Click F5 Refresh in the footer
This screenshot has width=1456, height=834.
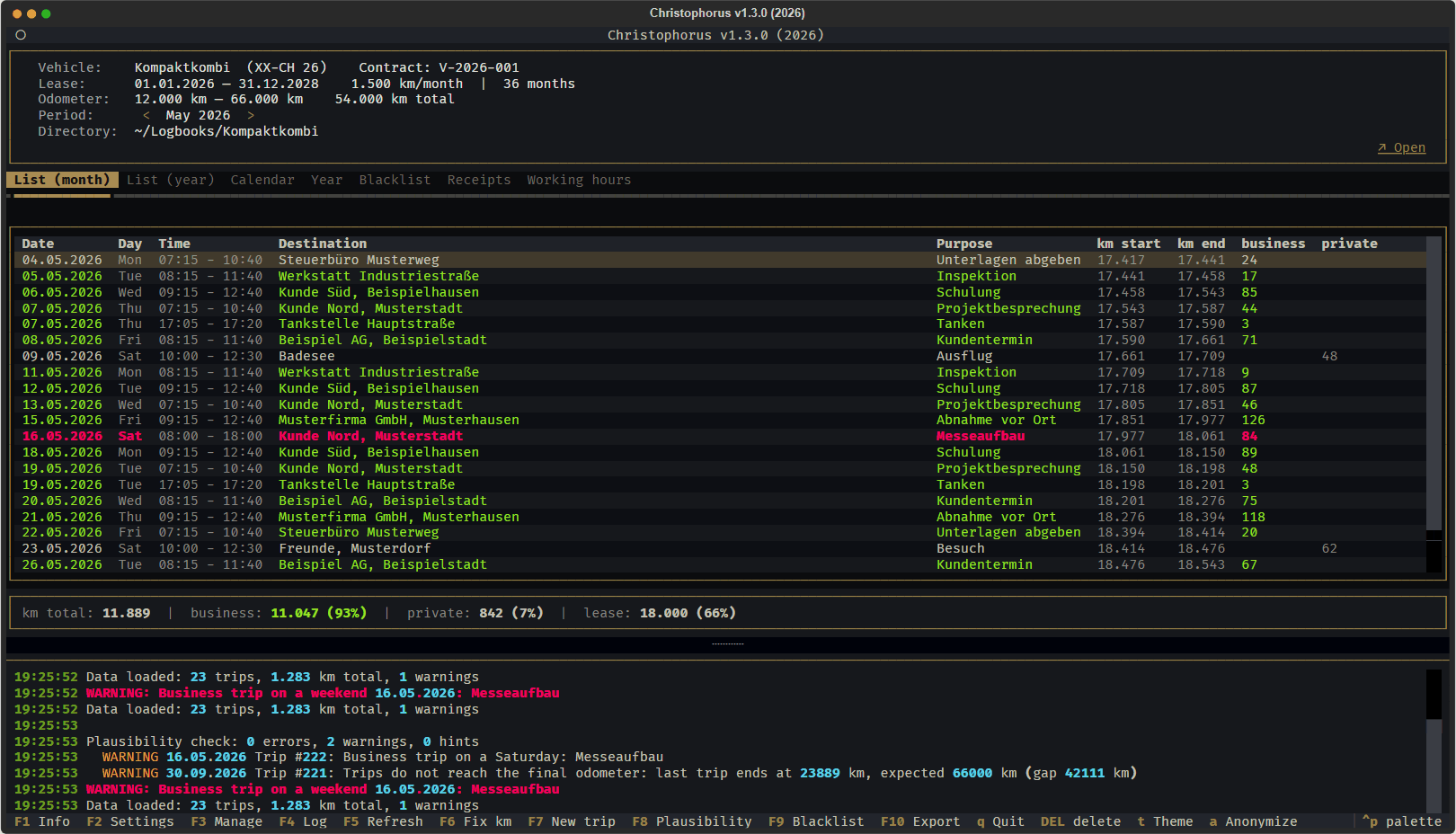384,821
